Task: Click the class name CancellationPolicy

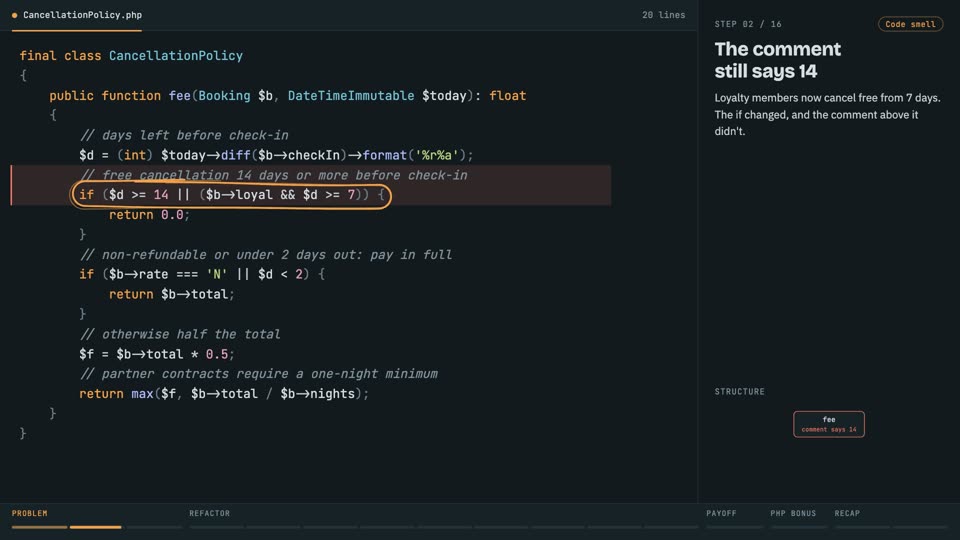Action: tap(176, 56)
